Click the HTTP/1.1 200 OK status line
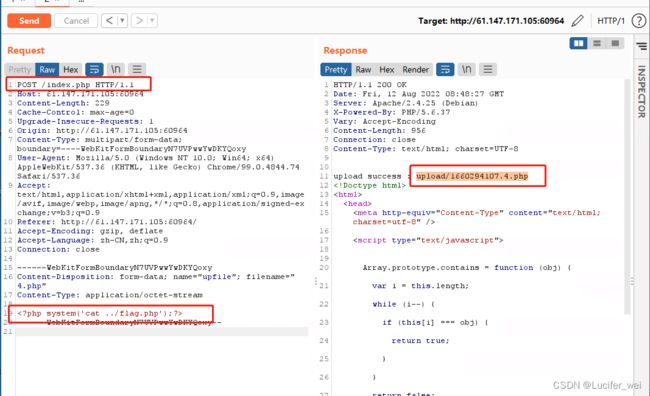The width and height of the screenshot is (650, 396). 370,85
